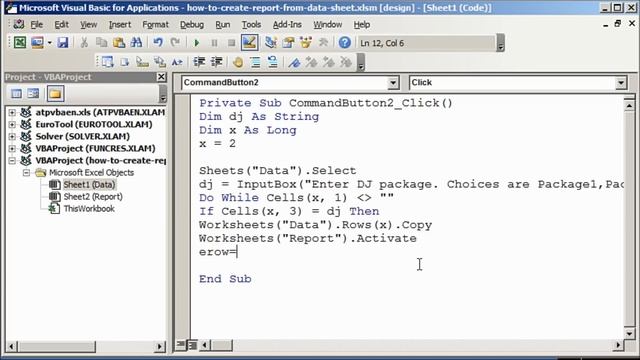Click the Ln 12, Col 6 position box
640x360 pixels.
click(427, 43)
